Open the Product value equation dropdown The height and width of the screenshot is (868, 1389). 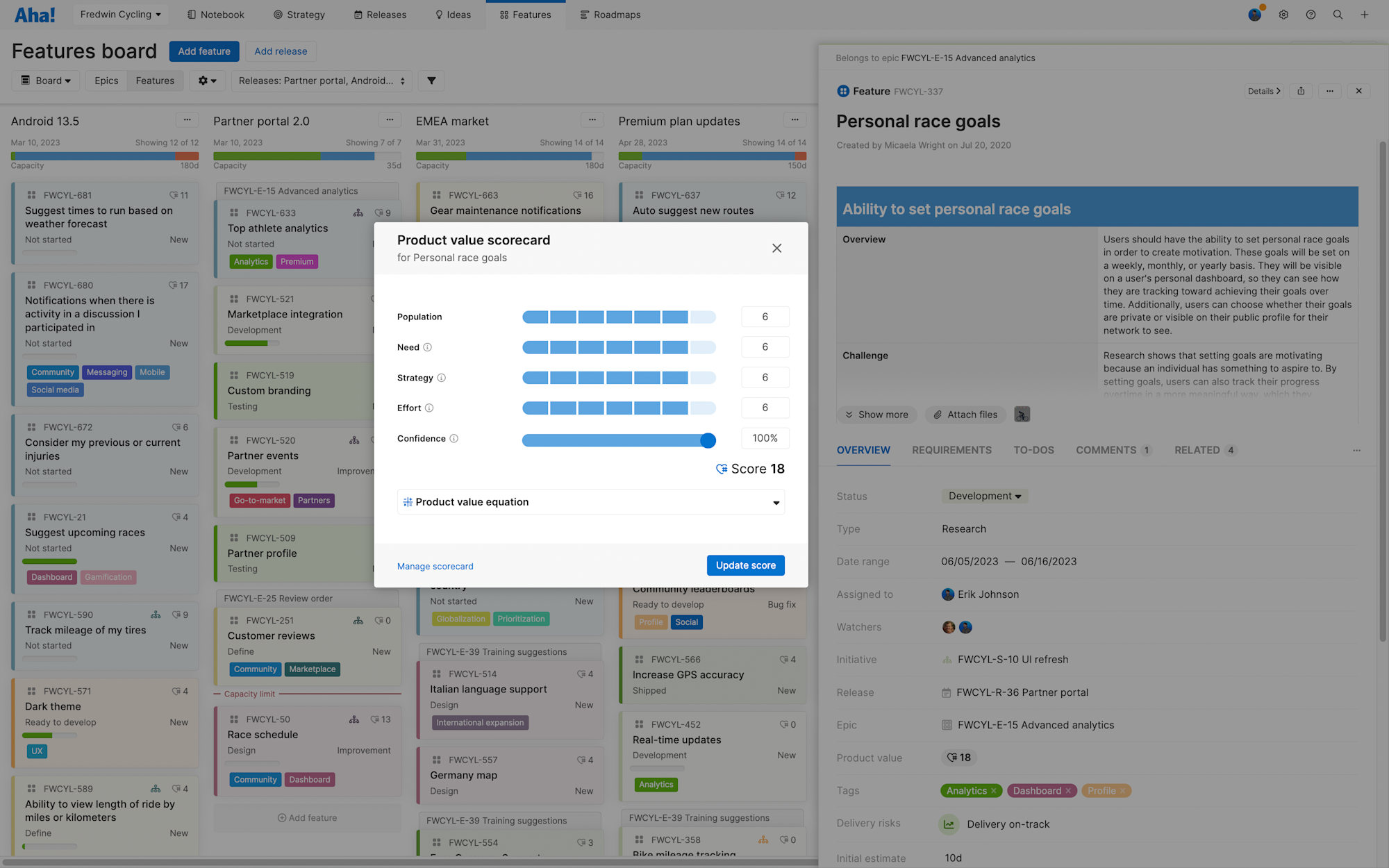coord(776,501)
